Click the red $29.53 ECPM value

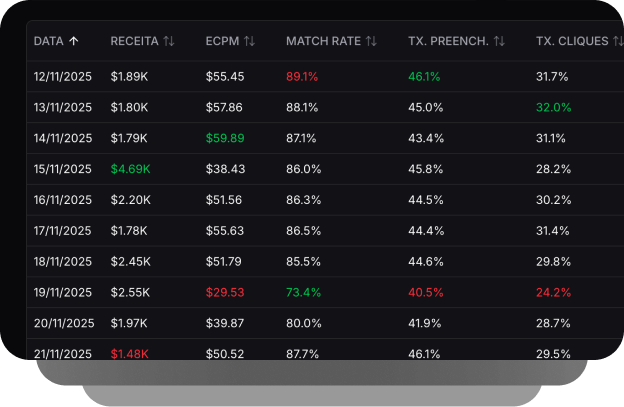pos(225,292)
